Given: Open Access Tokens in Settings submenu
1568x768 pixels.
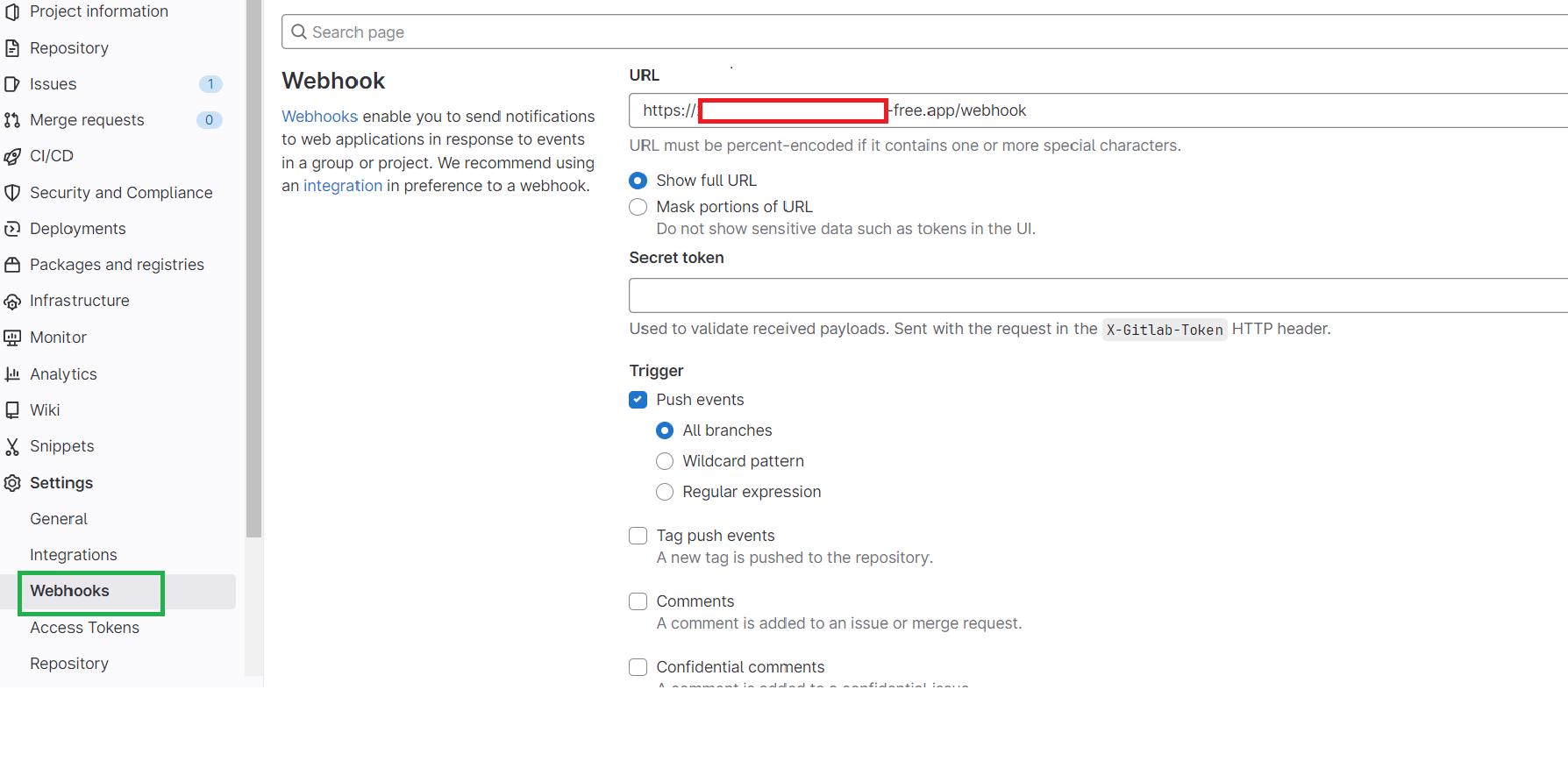Looking at the screenshot, I should (x=84, y=628).
